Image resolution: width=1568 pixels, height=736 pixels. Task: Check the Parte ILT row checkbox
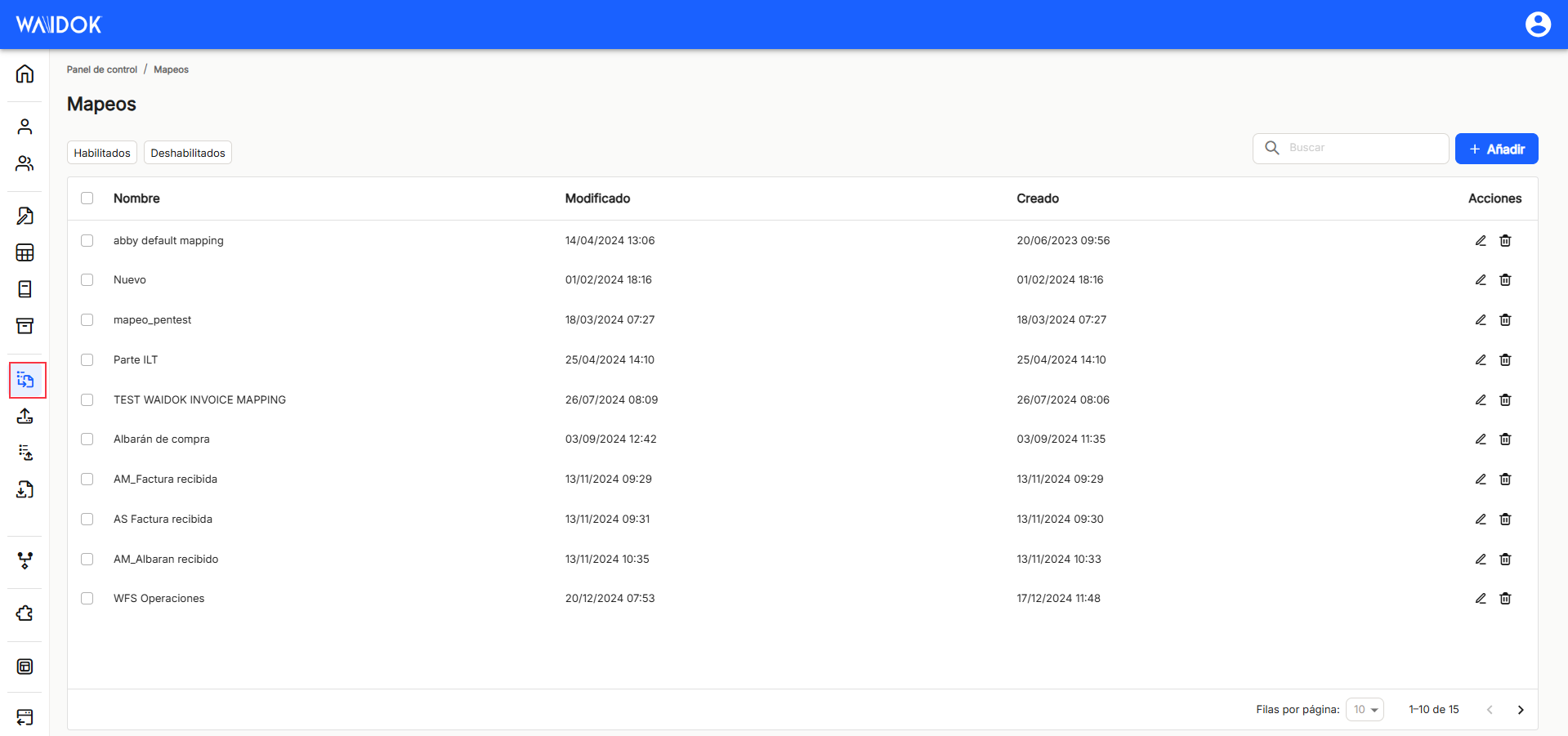(x=87, y=359)
